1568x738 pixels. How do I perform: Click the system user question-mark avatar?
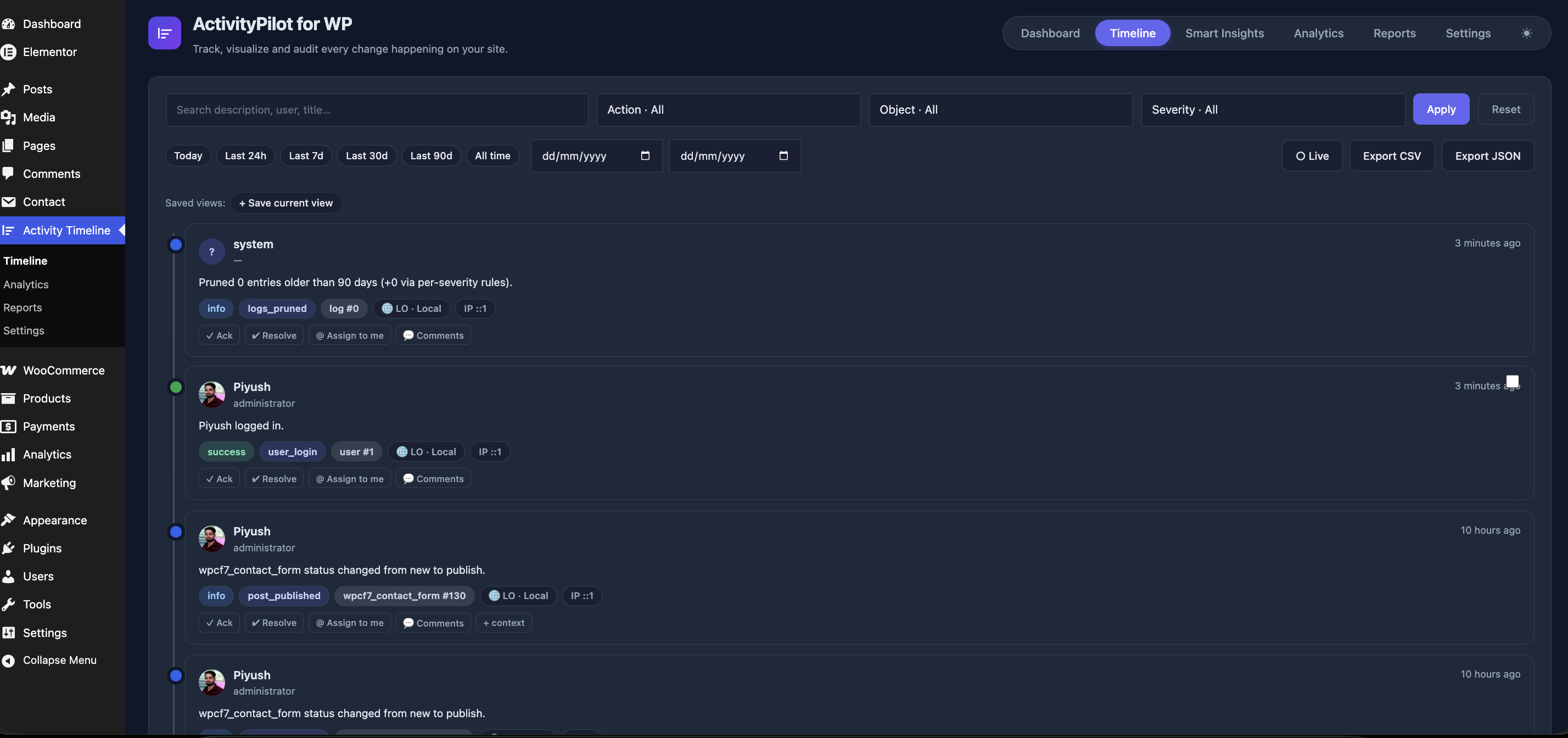pos(212,251)
